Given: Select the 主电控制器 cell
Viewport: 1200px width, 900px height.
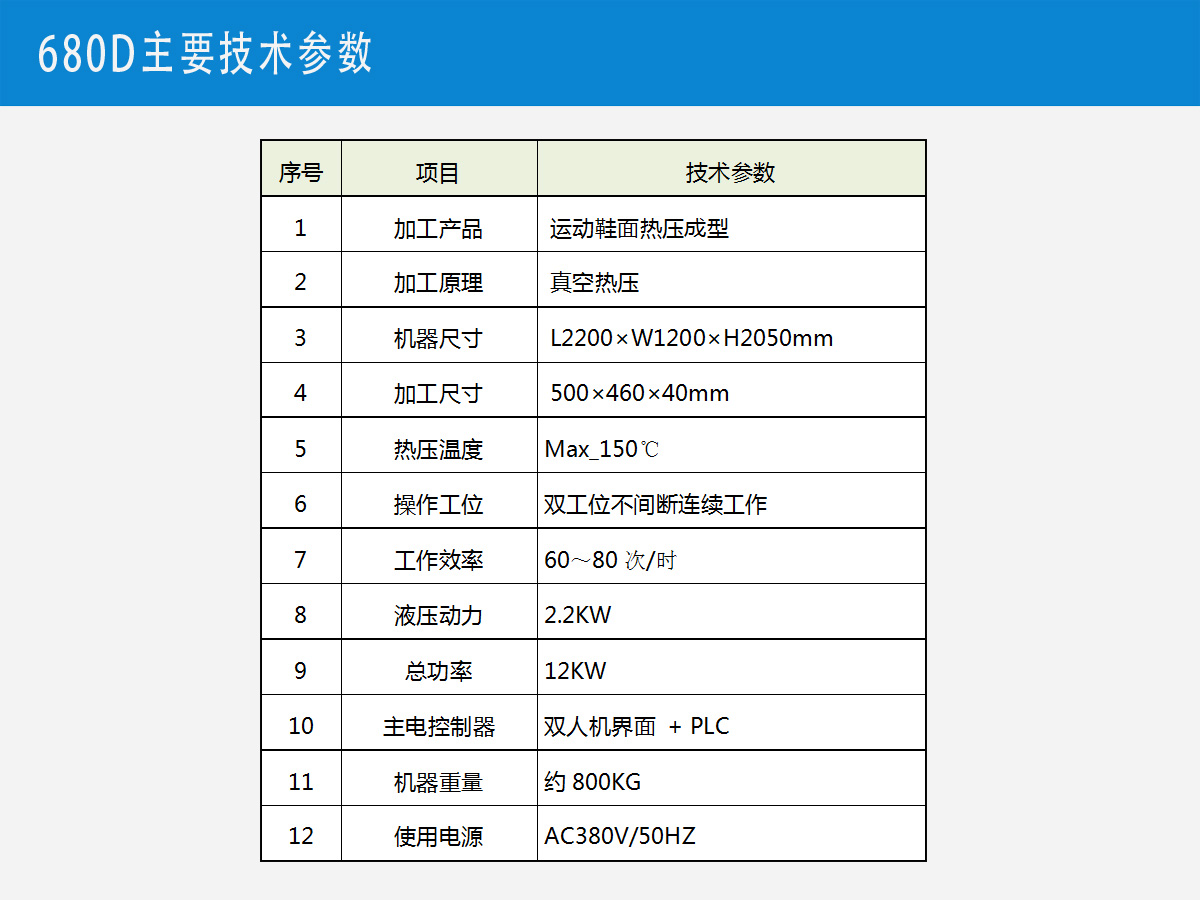Looking at the screenshot, I should (x=438, y=726).
